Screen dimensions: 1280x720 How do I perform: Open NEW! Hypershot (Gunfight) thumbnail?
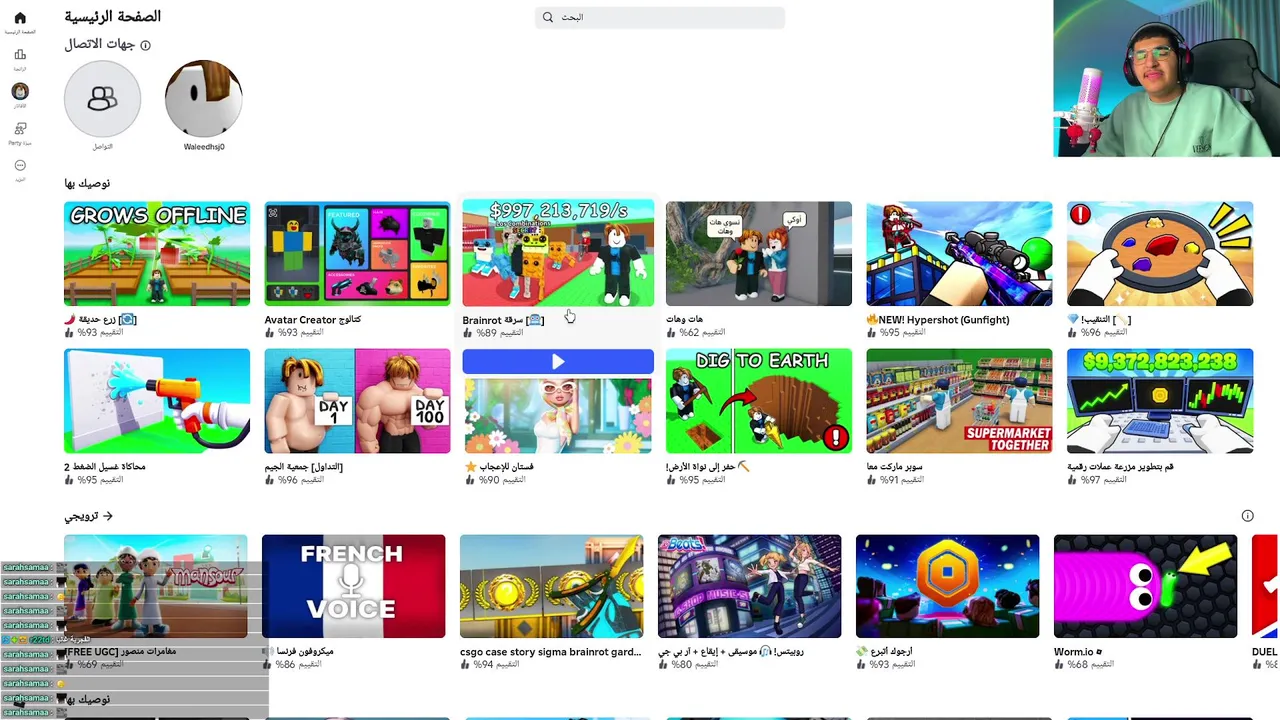tap(959, 254)
